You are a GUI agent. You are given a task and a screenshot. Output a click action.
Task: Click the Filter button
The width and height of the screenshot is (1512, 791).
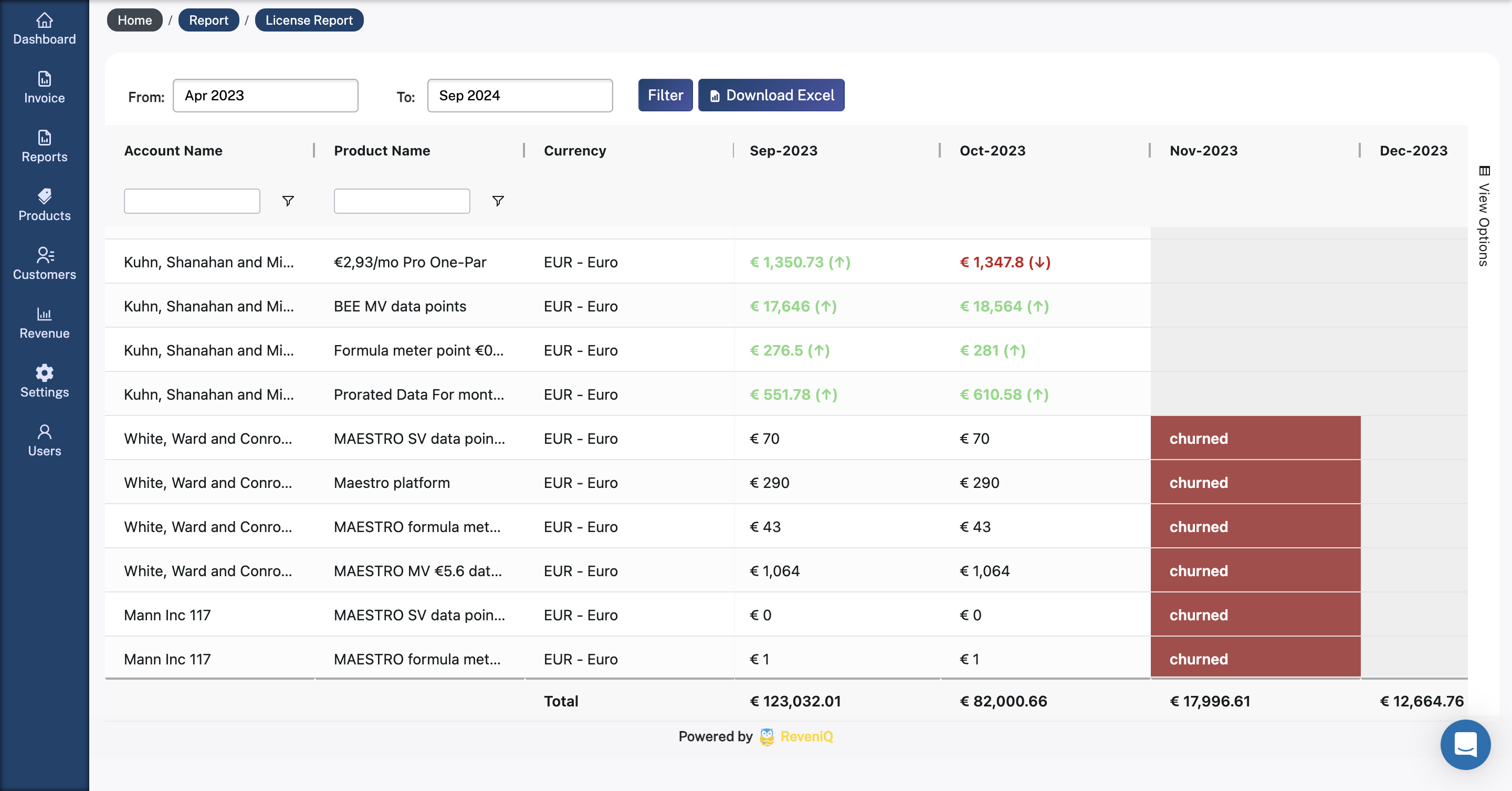click(x=665, y=95)
